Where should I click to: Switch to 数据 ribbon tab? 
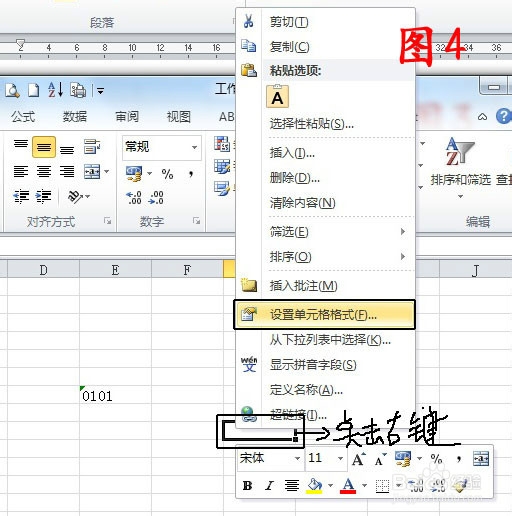coord(75,117)
